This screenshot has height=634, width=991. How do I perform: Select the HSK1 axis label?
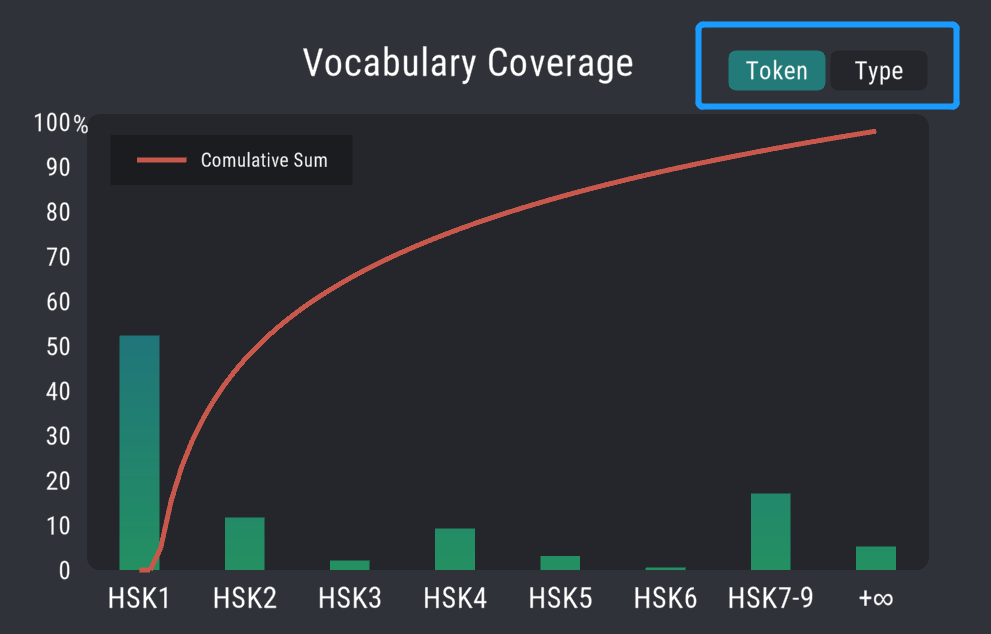click(x=139, y=597)
